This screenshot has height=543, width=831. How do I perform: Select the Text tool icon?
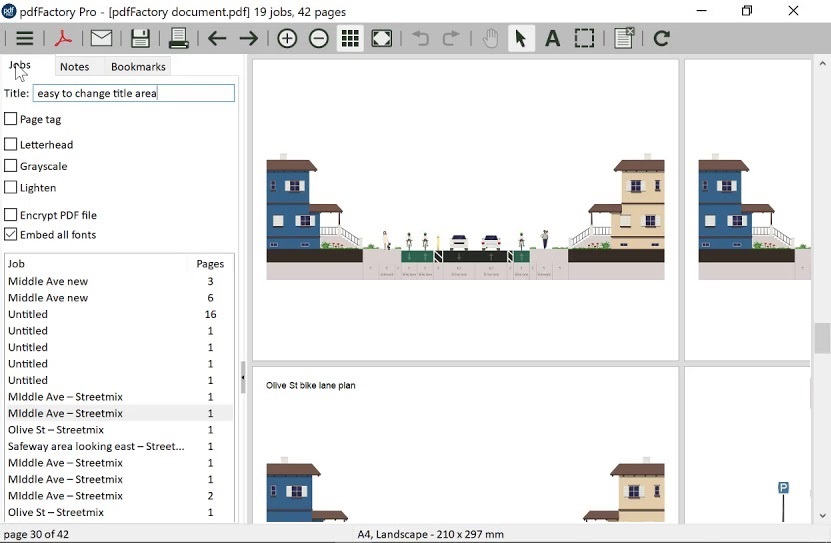pyautogui.click(x=552, y=39)
